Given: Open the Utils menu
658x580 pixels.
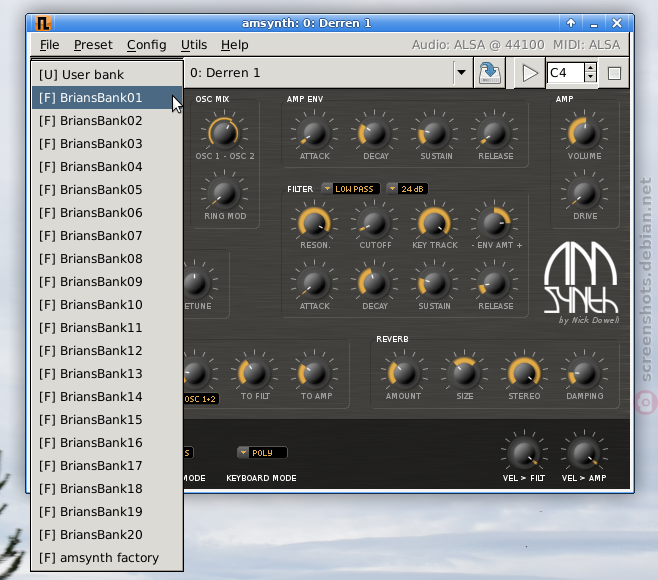Looking at the screenshot, I should [x=194, y=44].
